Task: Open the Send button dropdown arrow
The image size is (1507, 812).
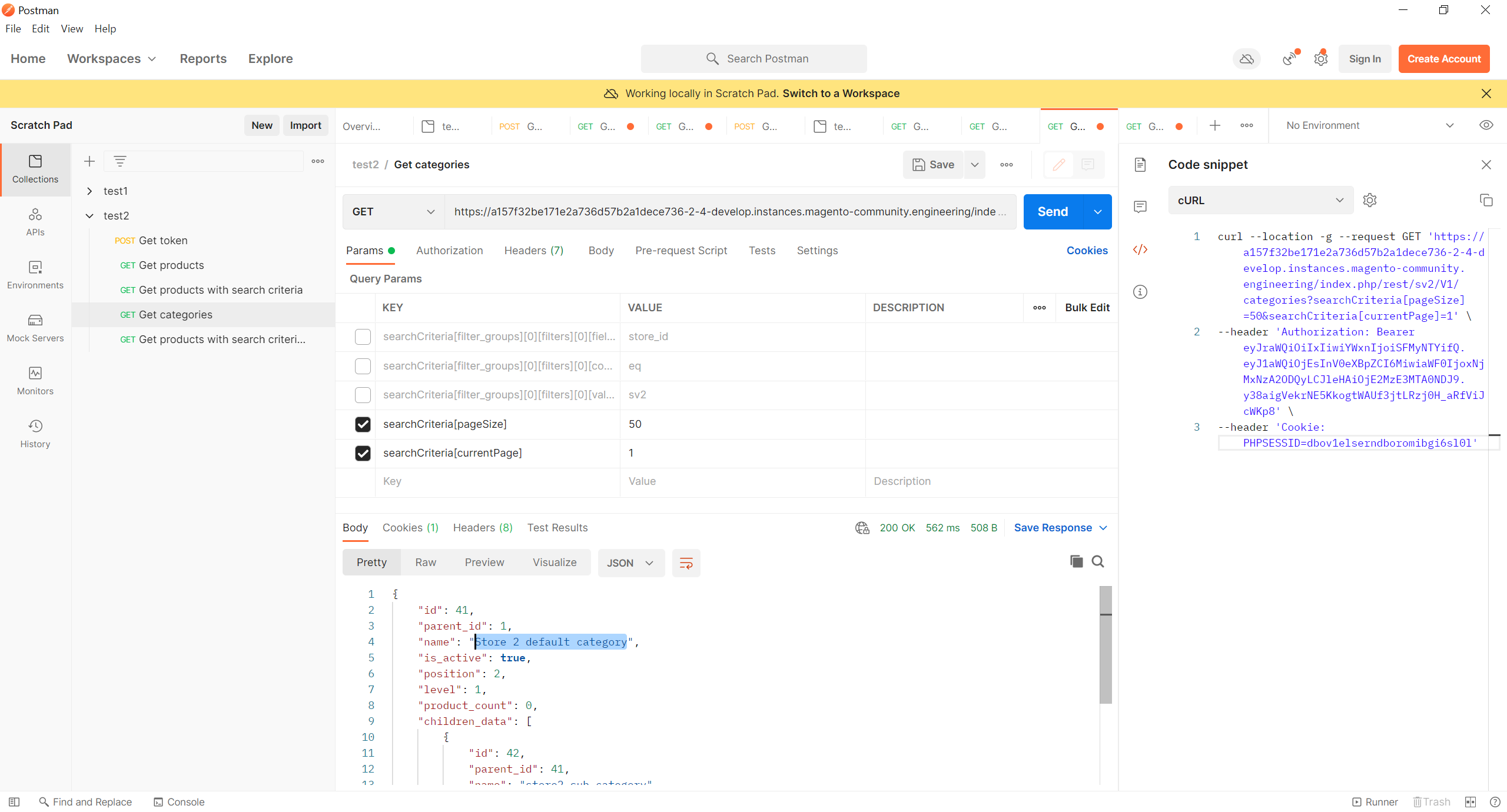Action: (x=1098, y=212)
